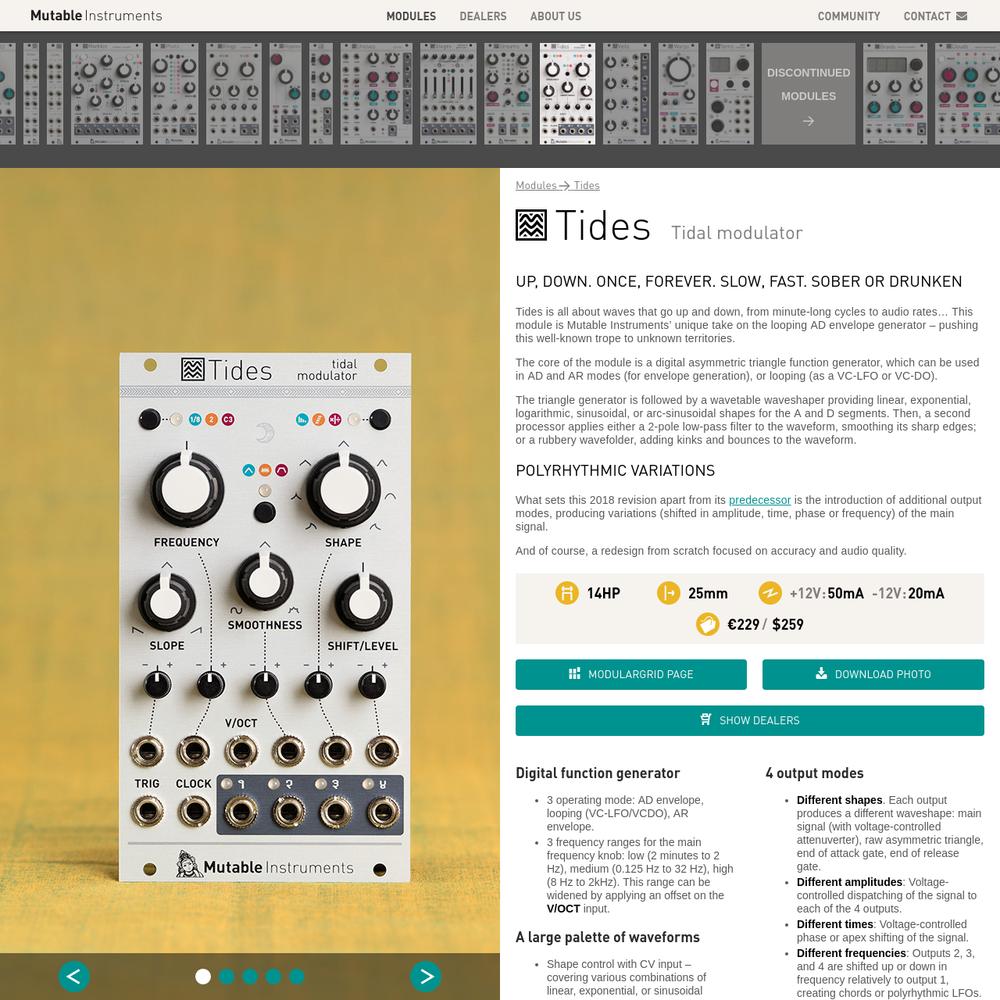Open the Ripples module thumbnail
The image size is (1000, 1000).
point(285,94)
